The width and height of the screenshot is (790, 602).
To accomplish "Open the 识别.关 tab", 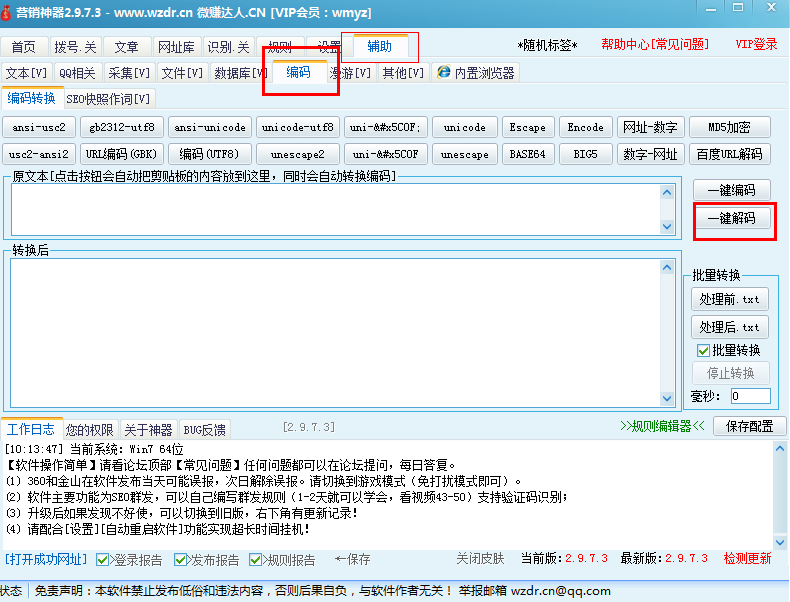I will point(229,47).
